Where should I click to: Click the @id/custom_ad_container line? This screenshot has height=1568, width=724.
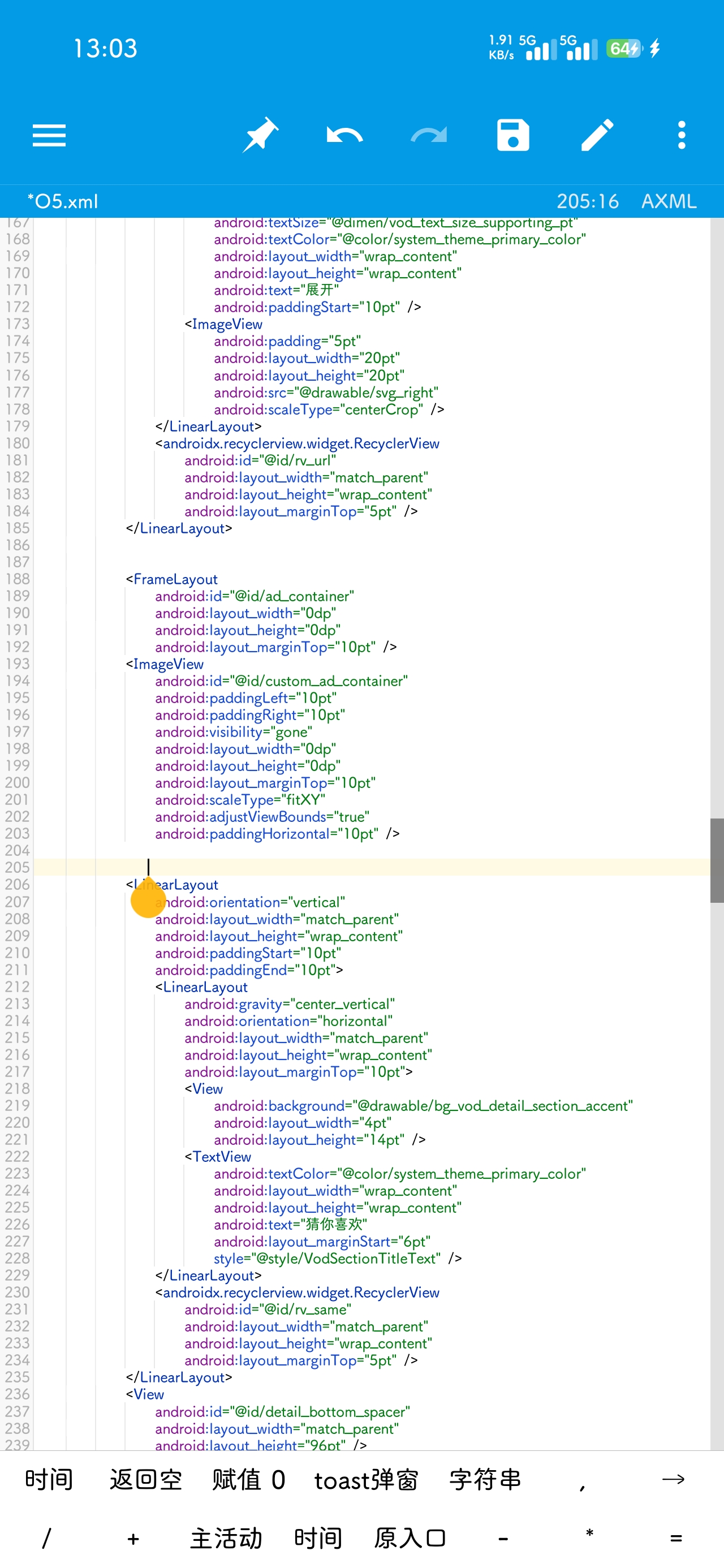point(281,681)
